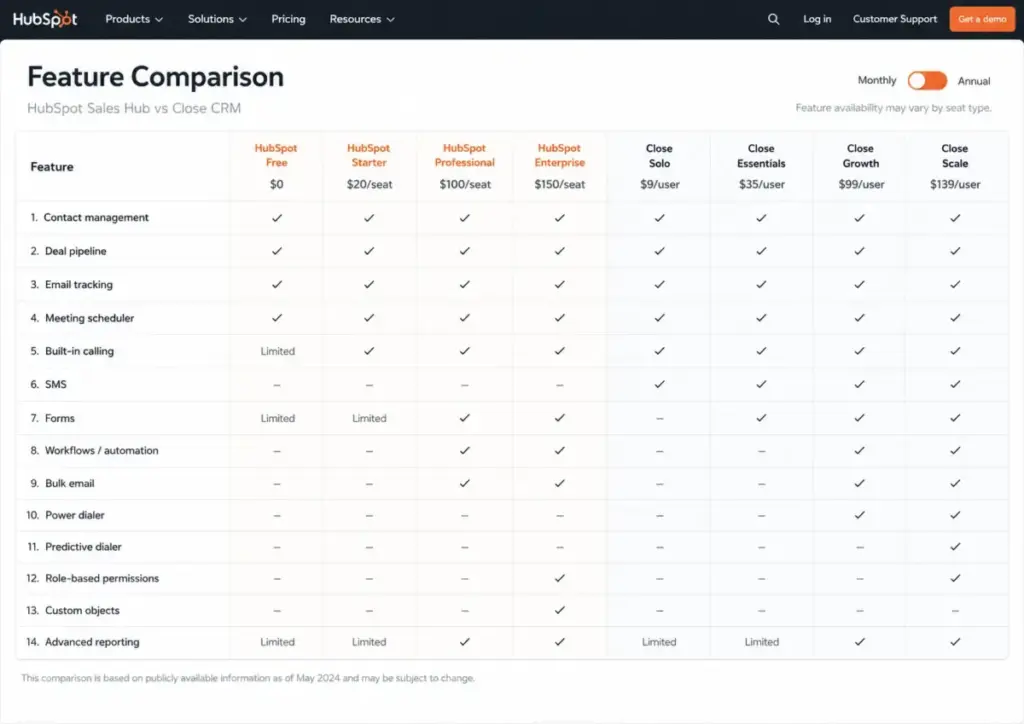Click the feature availability seat type note
The width and height of the screenshot is (1024, 724).
click(893, 108)
